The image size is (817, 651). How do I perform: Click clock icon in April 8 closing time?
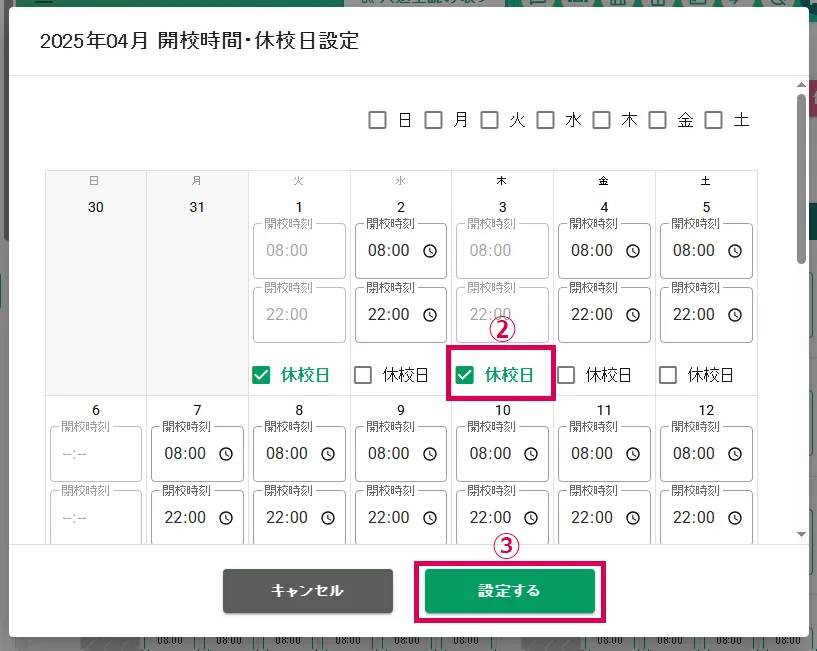click(x=328, y=518)
